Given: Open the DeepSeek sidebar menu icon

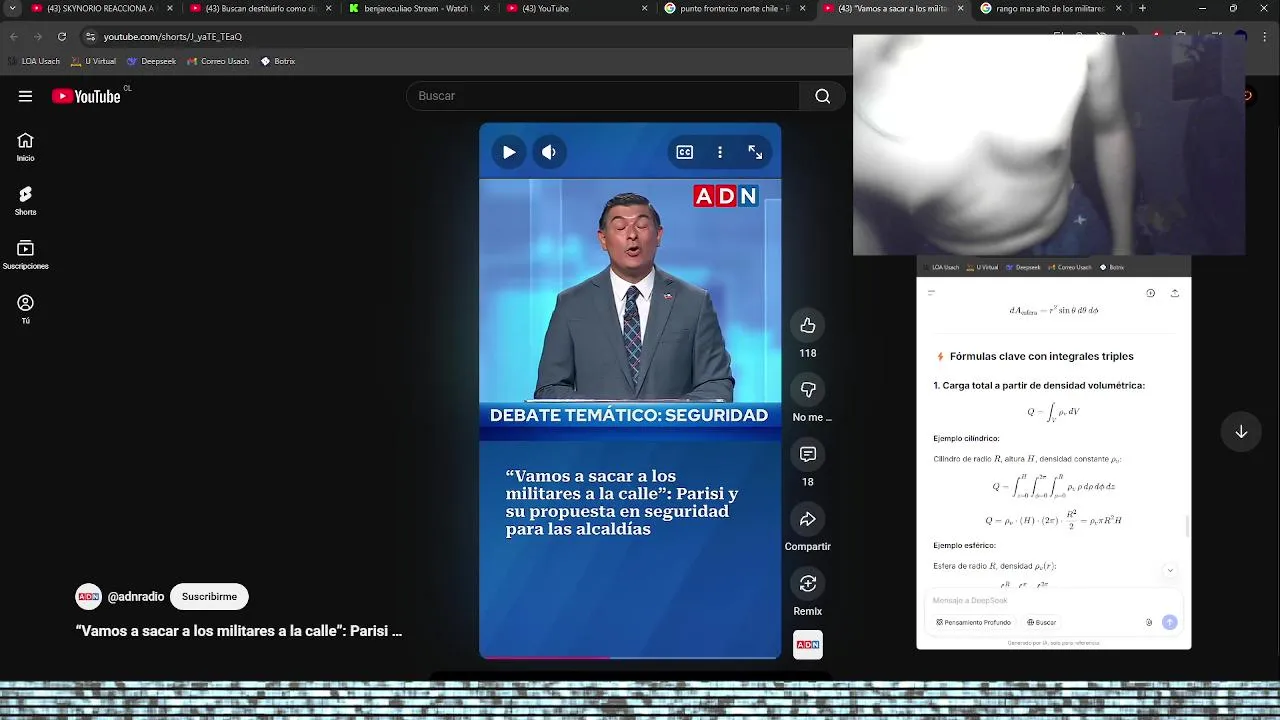Looking at the screenshot, I should coord(931,293).
